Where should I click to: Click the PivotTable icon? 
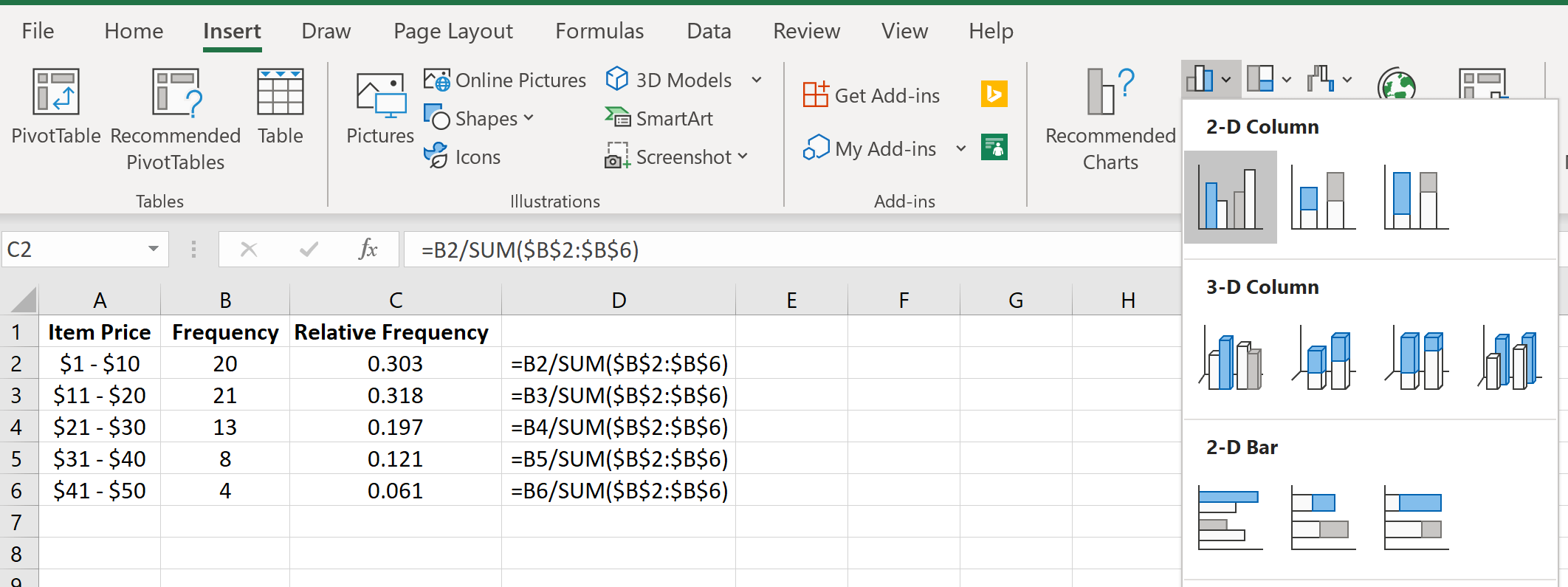click(x=55, y=92)
